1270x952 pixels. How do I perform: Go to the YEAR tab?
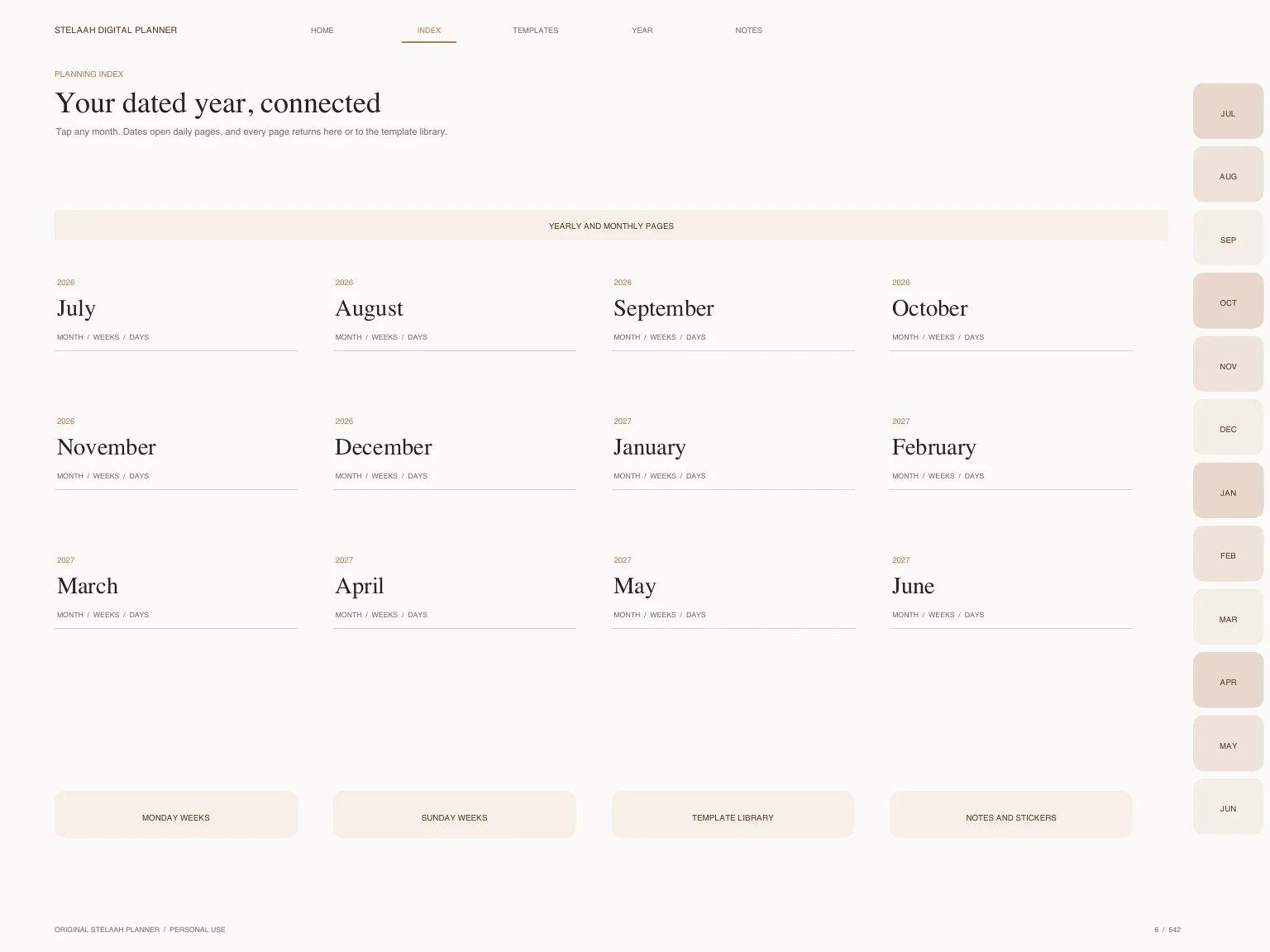tap(642, 31)
